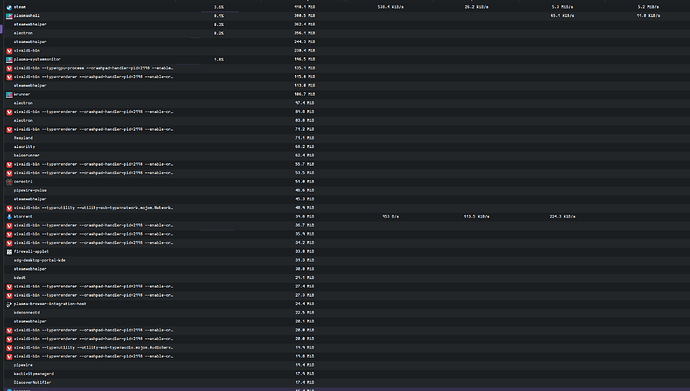The width and height of the screenshot is (690, 391).
Task: Click the plasmashell process icon
Action: [9, 16]
